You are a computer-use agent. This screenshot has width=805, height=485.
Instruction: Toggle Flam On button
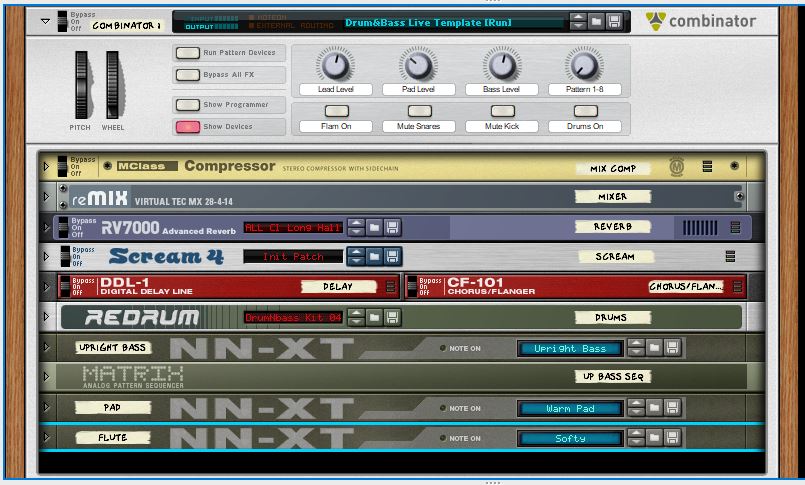[337, 111]
